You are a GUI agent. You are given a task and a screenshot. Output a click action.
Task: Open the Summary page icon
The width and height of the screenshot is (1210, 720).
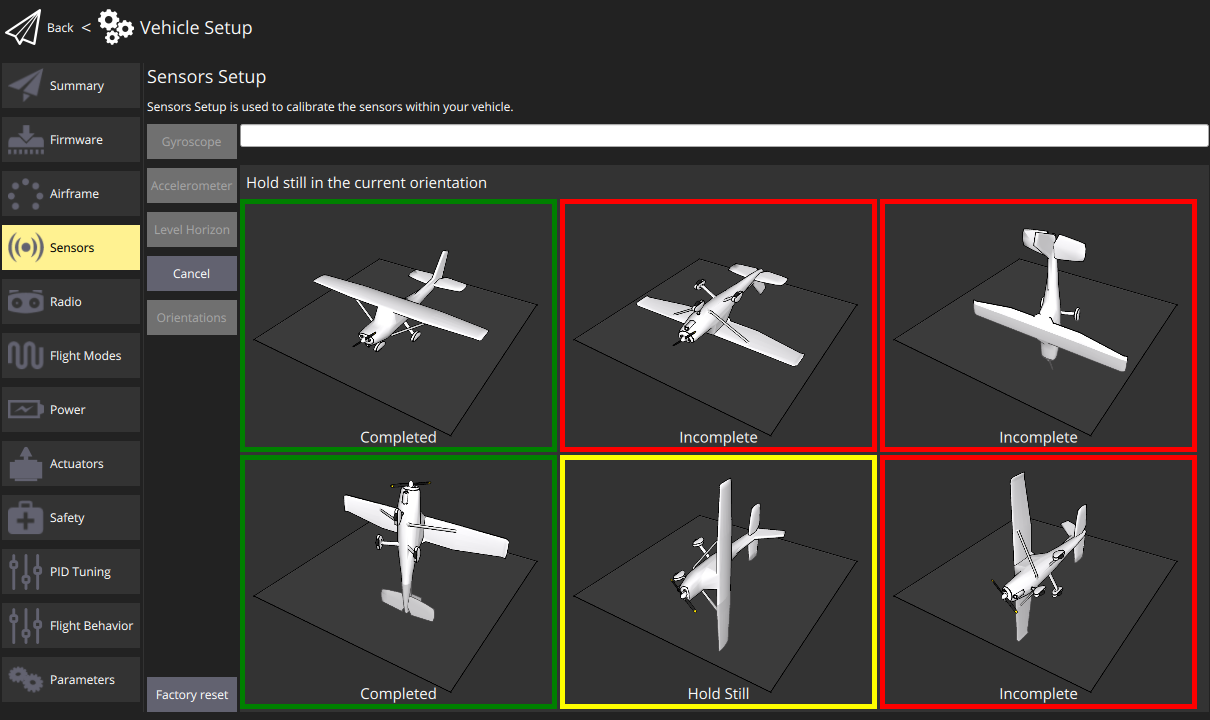click(x=25, y=86)
